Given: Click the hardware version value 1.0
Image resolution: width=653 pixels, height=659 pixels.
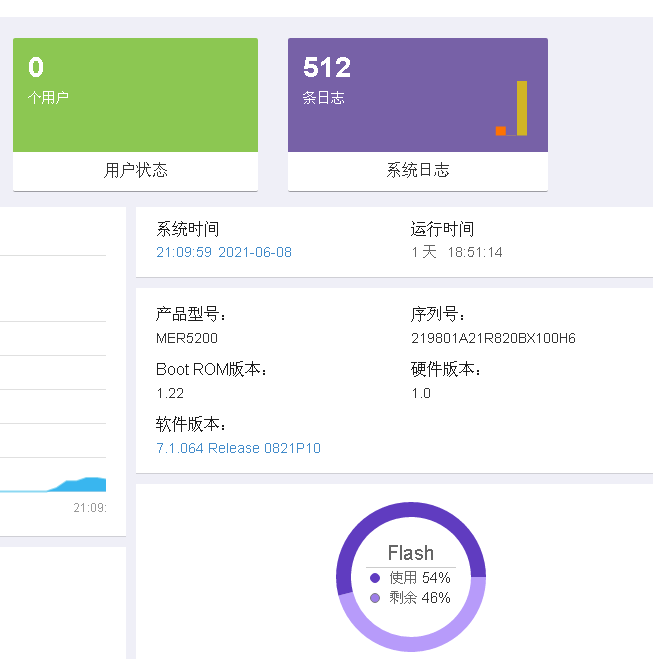Looking at the screenshot, I should coord(421,393).
